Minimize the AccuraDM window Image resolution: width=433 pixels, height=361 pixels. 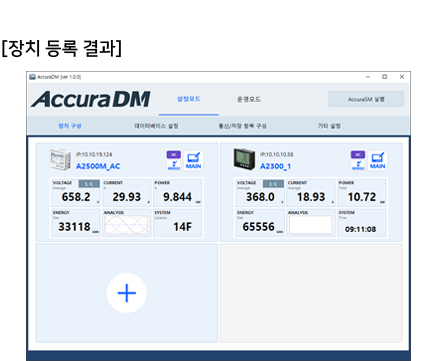(x=368, y=77)
